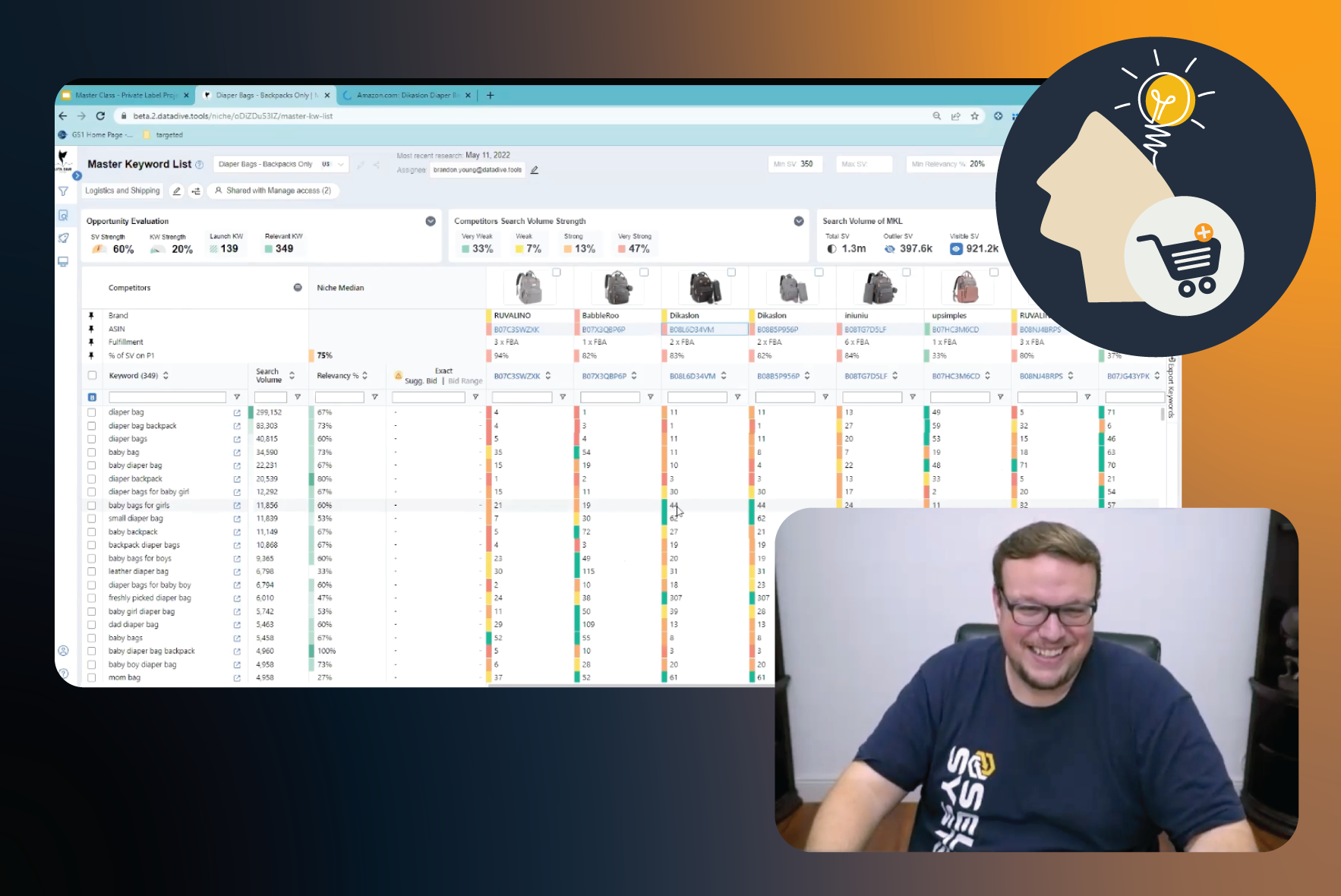Check the 'baby backpack' keyword row
Screen dimensions: 1341x896
(92, 532)
